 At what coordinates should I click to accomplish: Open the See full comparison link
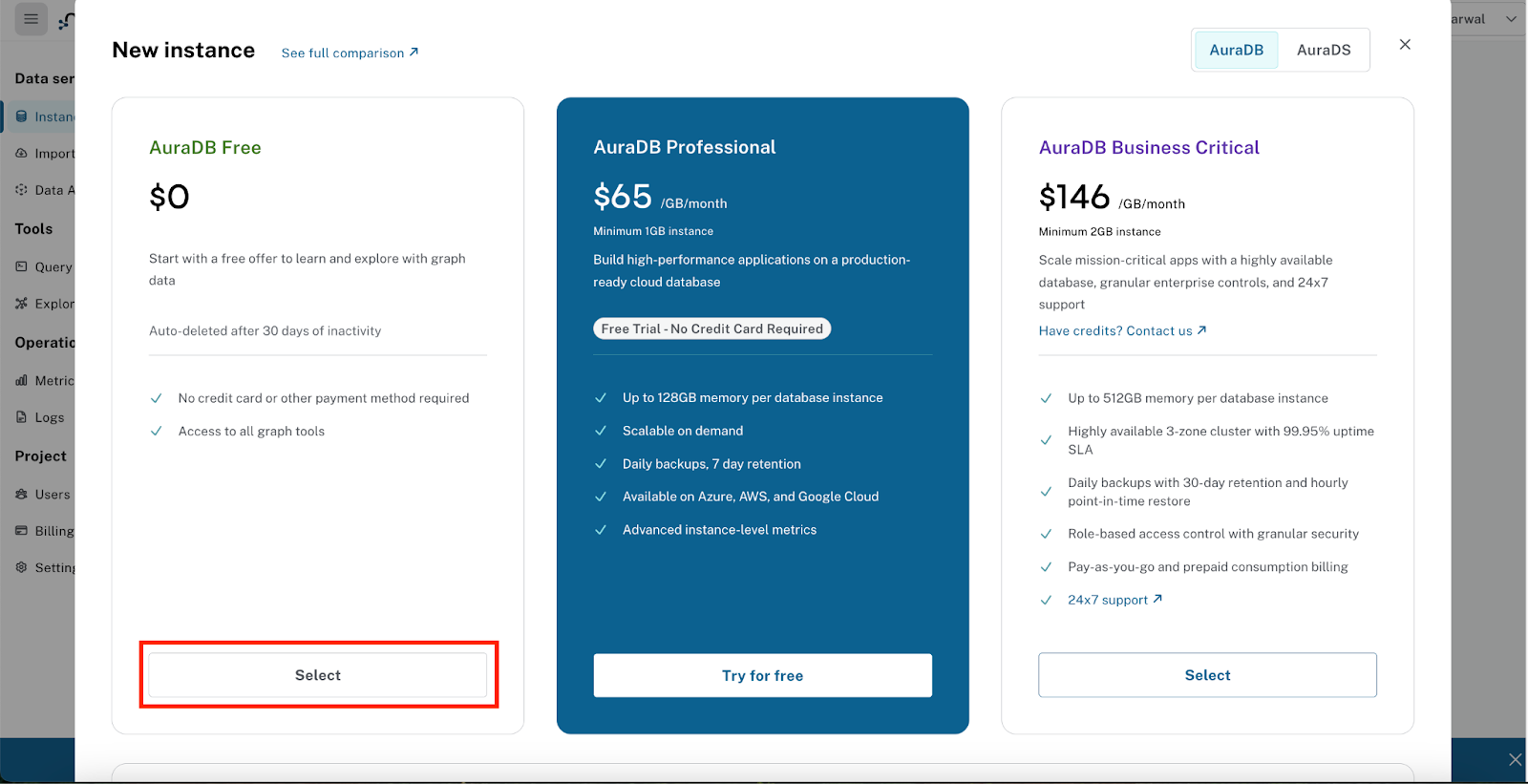click(x=350, y=53)
